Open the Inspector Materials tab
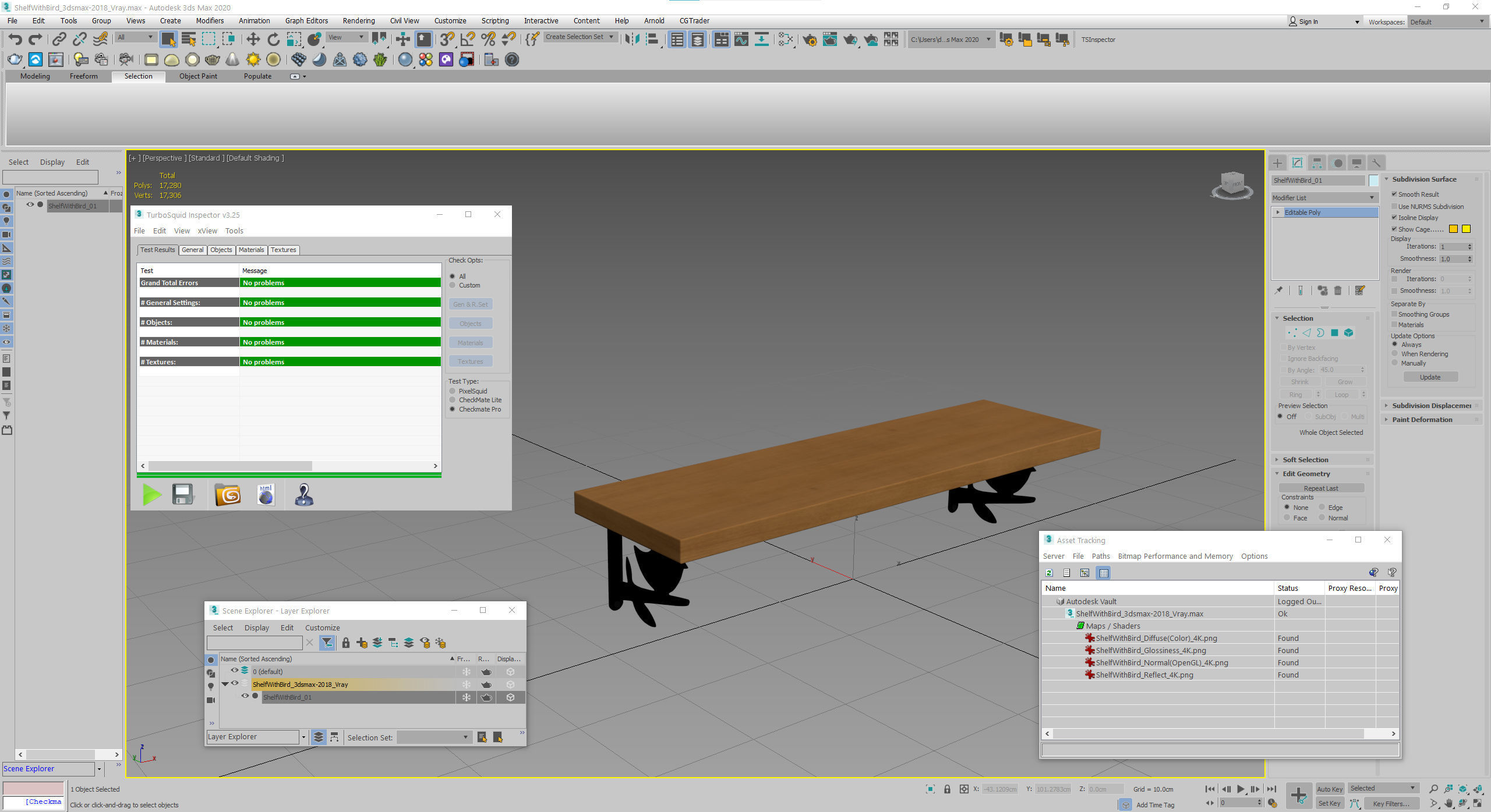Viewport: 1491px width, 812px height. [x=251, y=250]
